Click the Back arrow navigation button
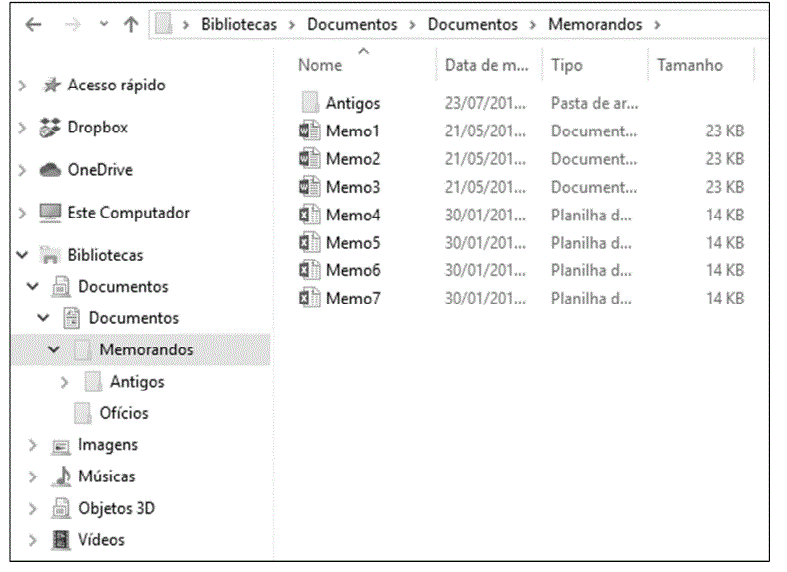 (x=33, y=24)
